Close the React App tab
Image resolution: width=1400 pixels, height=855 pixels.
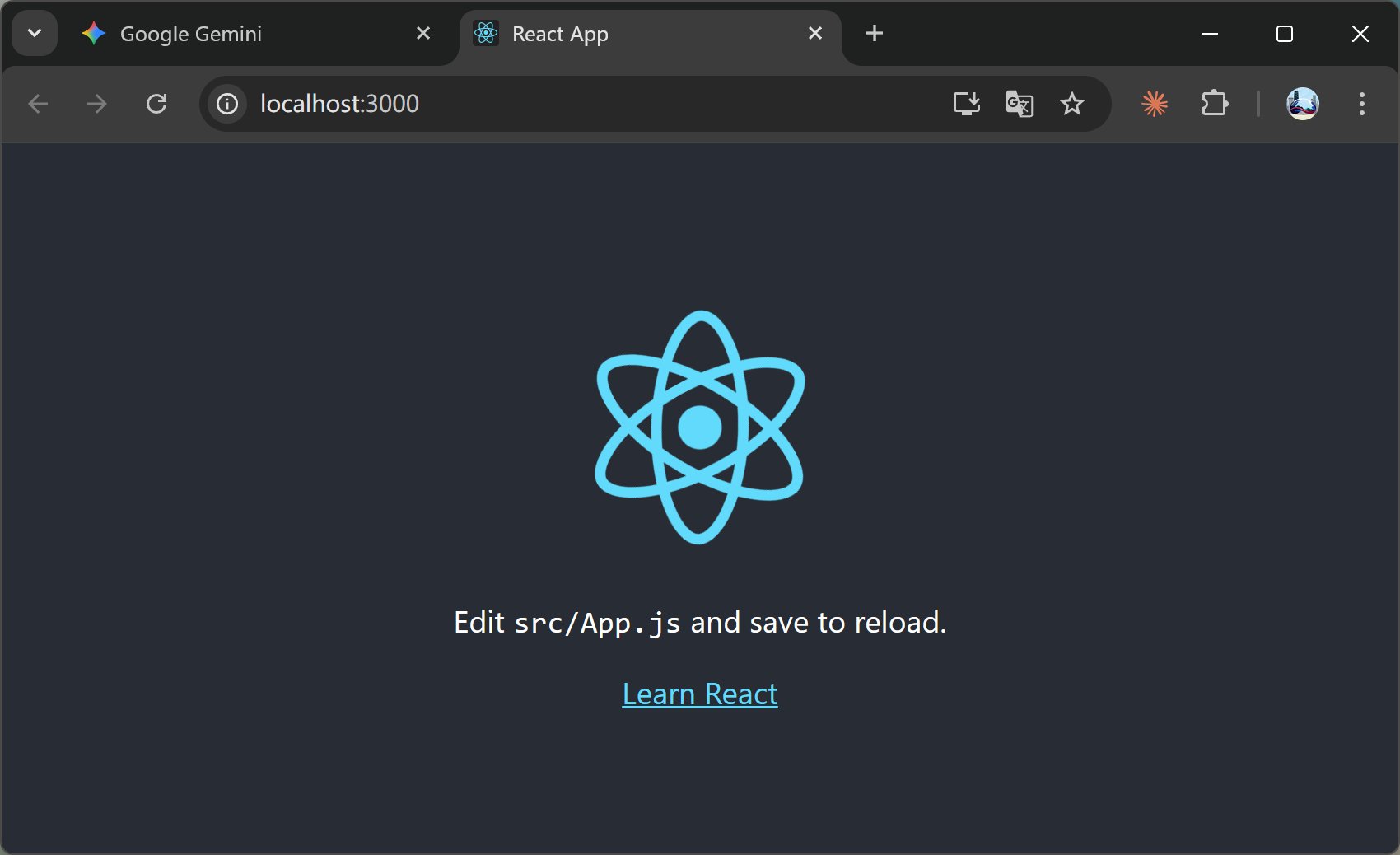815,34
